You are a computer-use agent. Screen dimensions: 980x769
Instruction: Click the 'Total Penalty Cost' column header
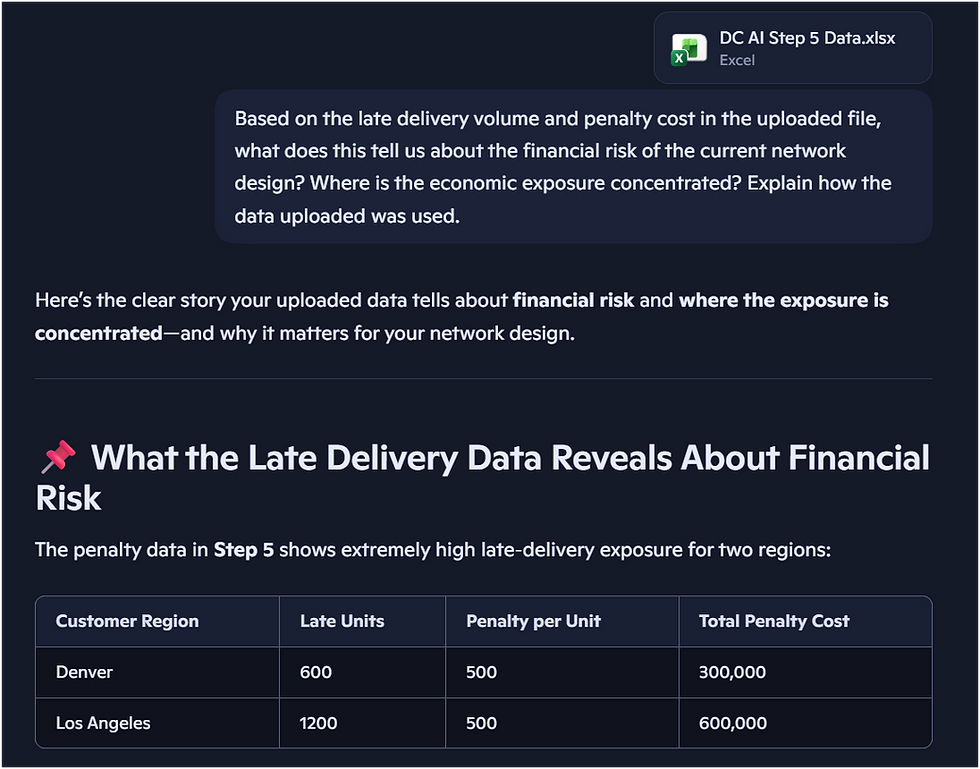774,621
